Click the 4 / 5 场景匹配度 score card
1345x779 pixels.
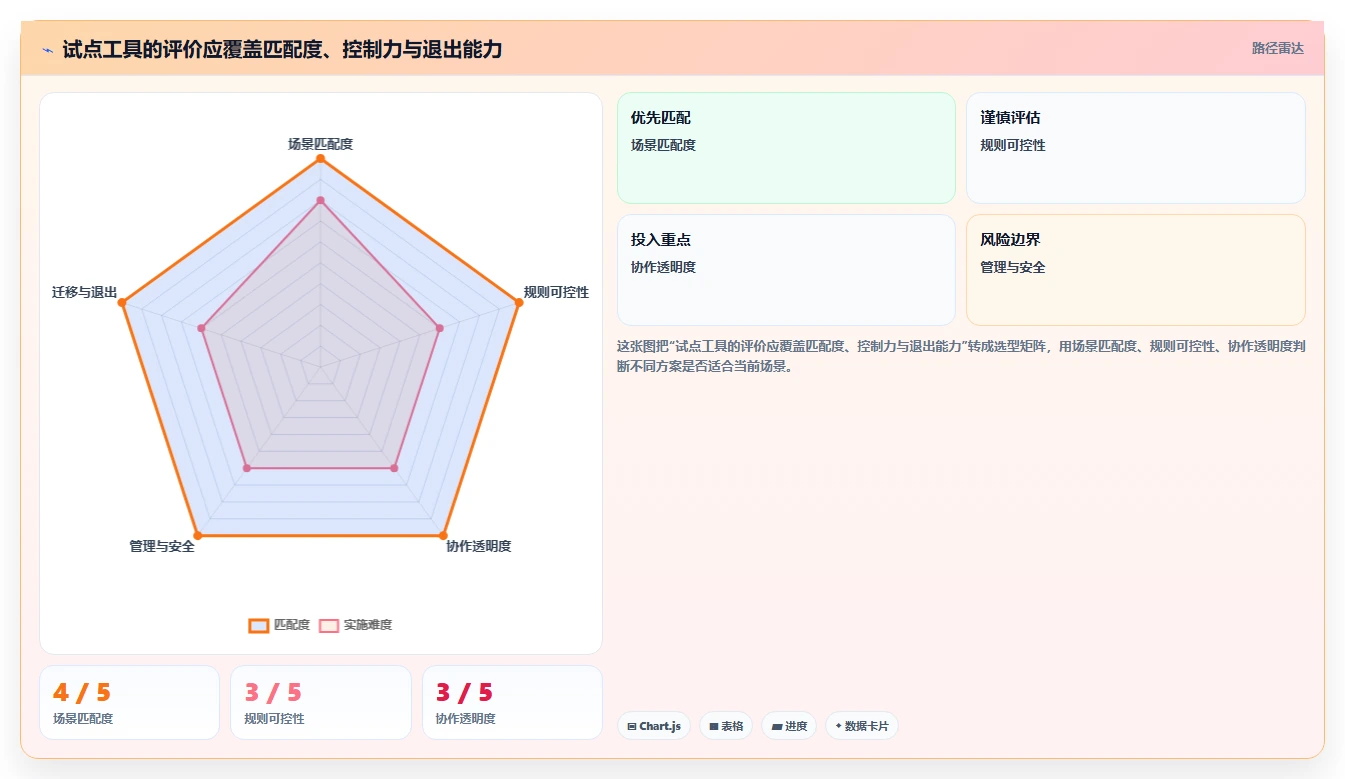(129, 702)
